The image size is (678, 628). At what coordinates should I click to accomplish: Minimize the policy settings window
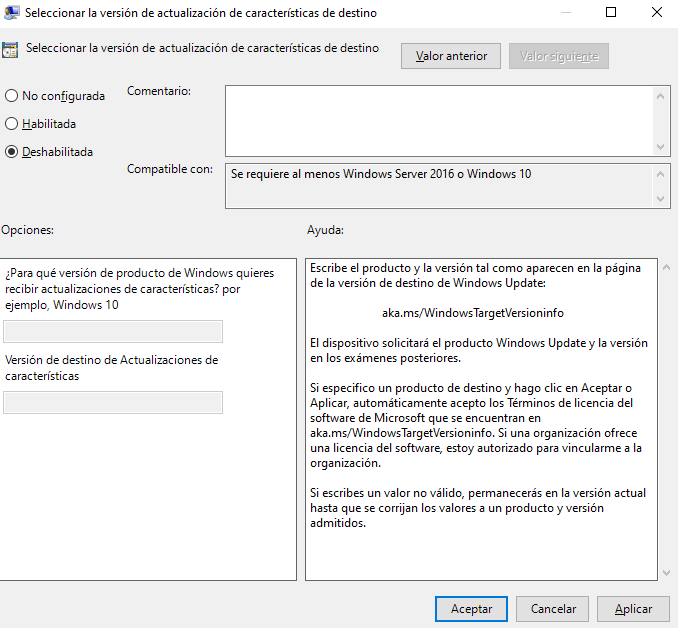[566, 13]
